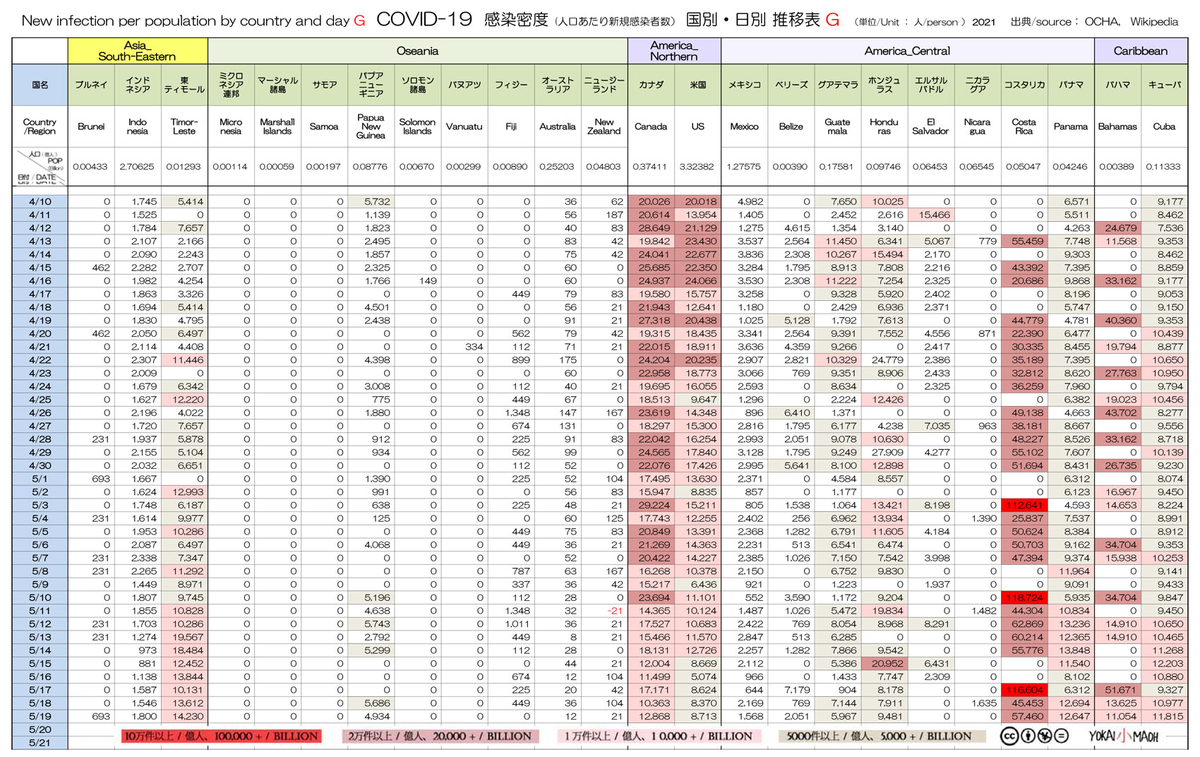
Task: Click the Mexico column header
Action: tap(745, 127)
